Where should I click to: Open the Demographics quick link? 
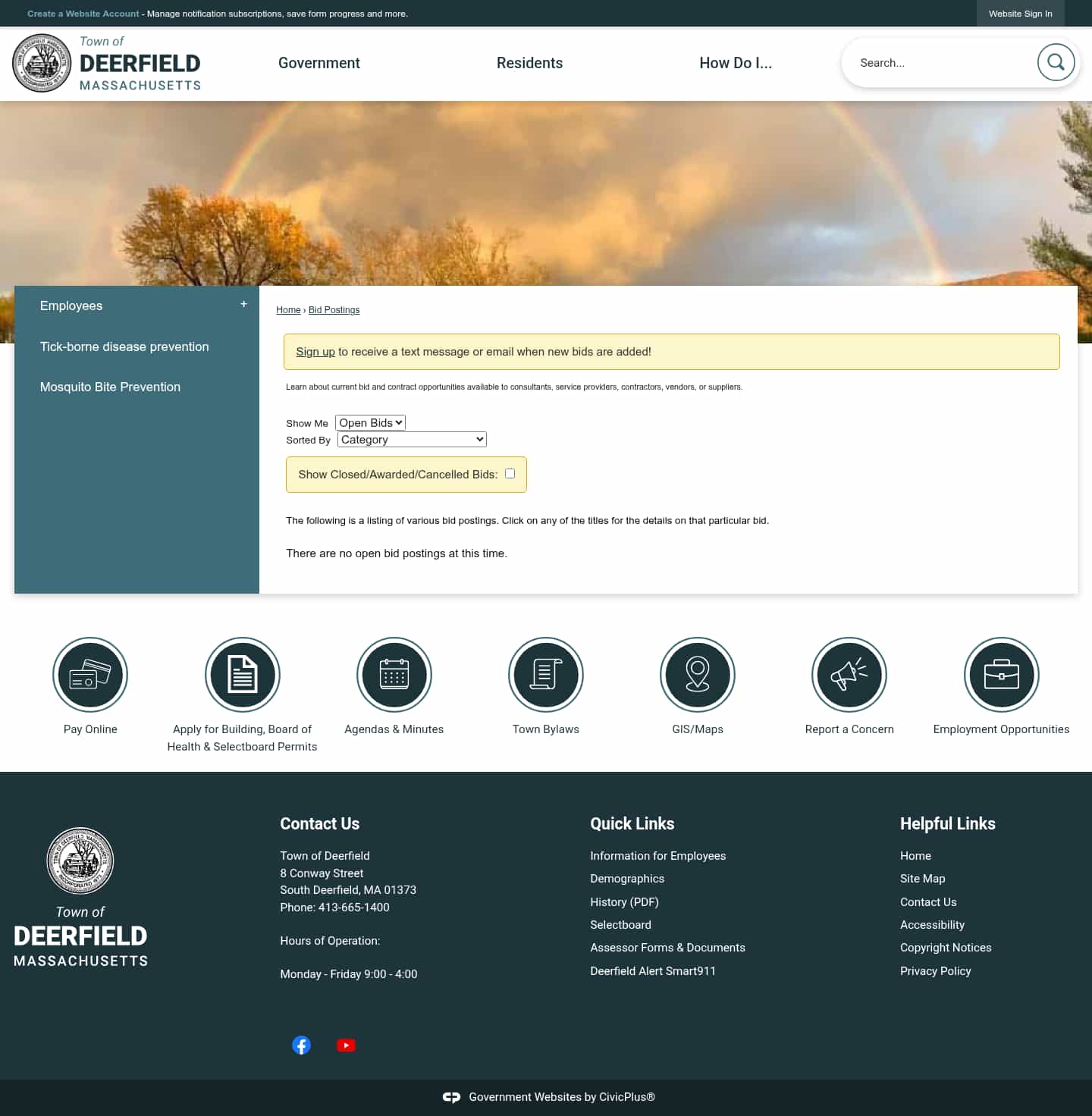pos(627,879)
